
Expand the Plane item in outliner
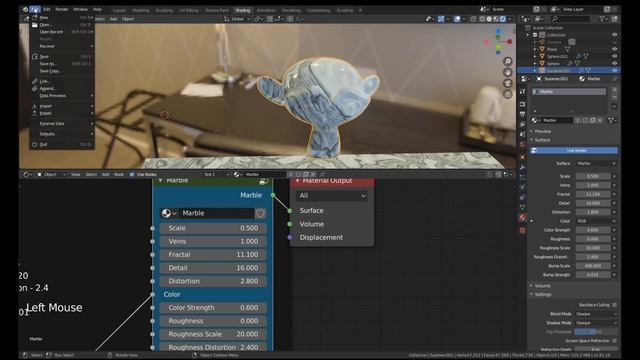point(535,49)
